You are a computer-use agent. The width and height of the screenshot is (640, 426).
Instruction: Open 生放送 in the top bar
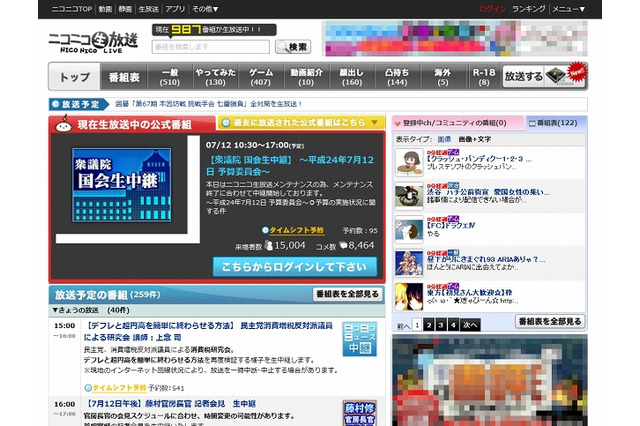click(x=148, y=9)
